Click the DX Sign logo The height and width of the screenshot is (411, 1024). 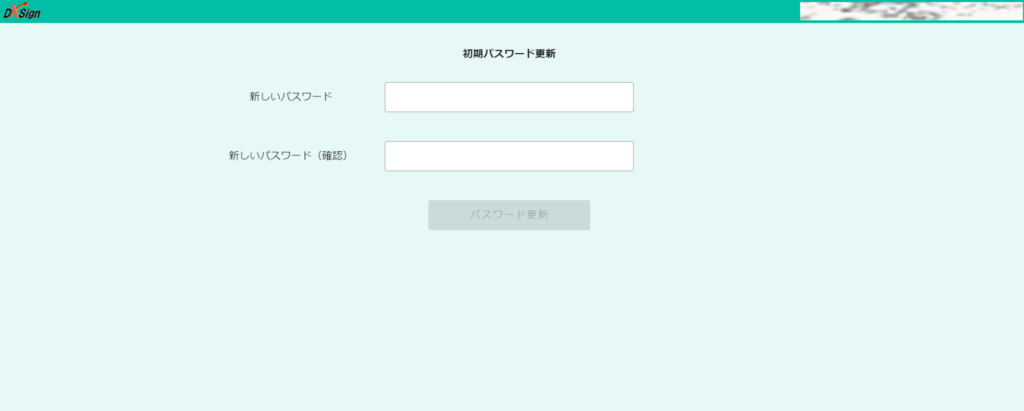tap(21, 12)
